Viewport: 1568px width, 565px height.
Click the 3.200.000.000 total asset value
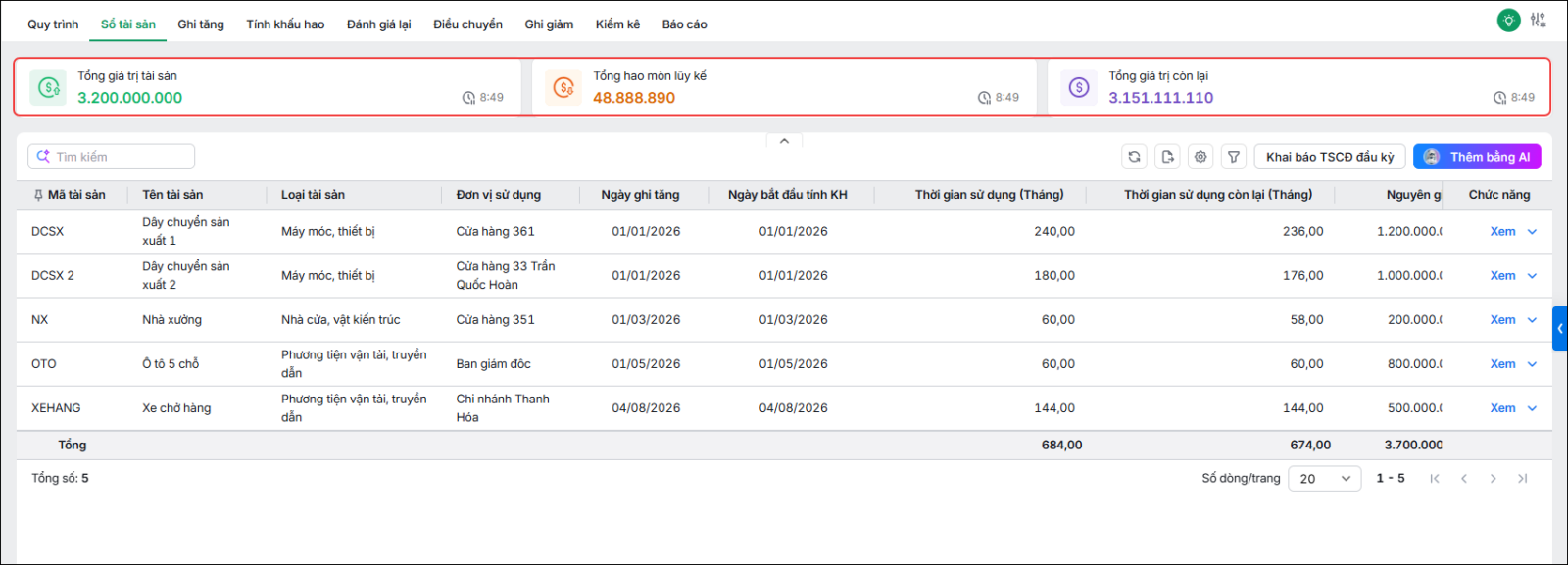click(x=130, y=98)
